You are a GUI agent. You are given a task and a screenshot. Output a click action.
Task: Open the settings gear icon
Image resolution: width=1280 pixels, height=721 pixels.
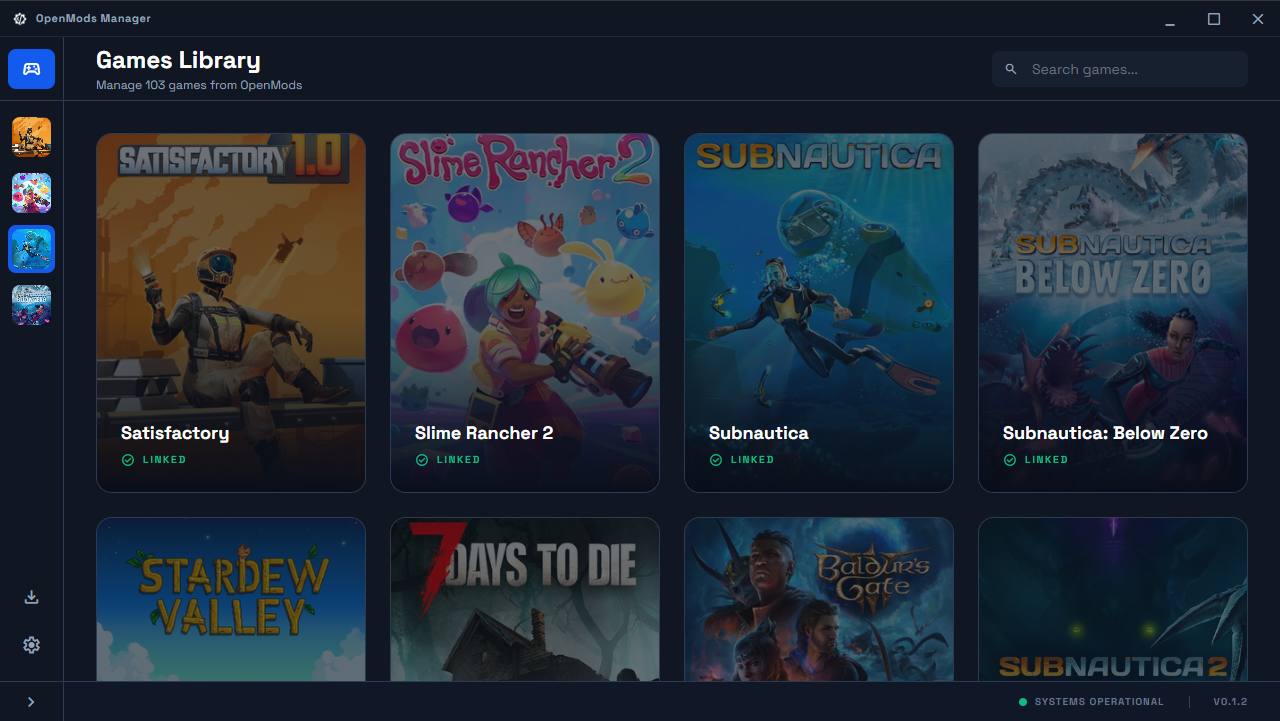(31, 645)
